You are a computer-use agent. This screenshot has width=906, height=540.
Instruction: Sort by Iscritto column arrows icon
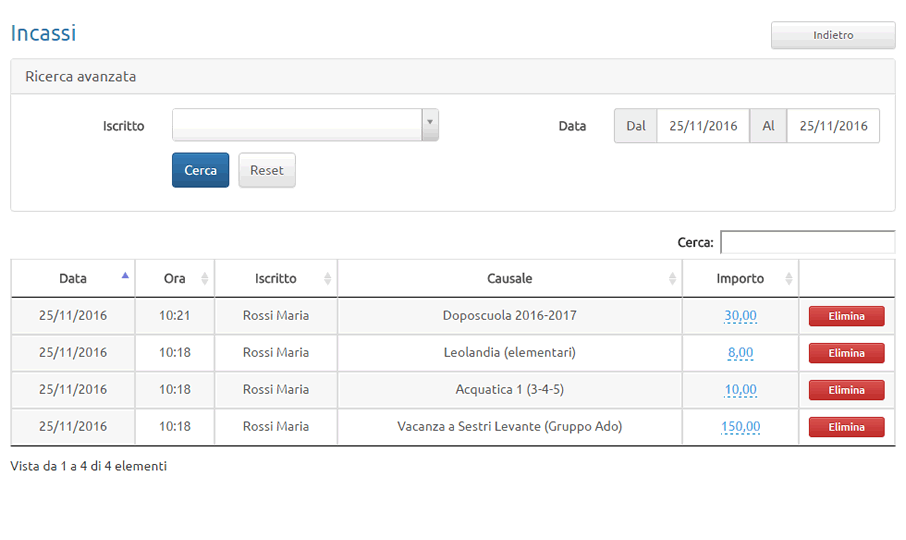(328, 278)
